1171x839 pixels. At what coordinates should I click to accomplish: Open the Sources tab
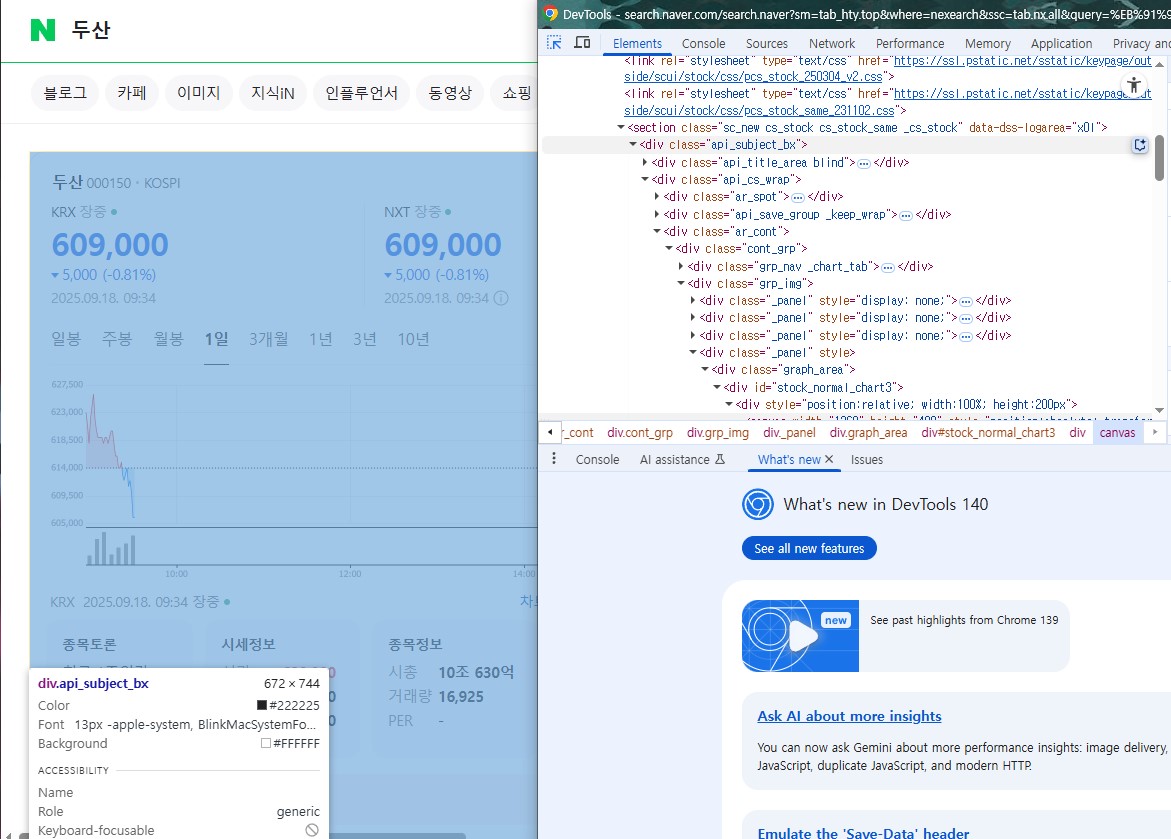766,43
